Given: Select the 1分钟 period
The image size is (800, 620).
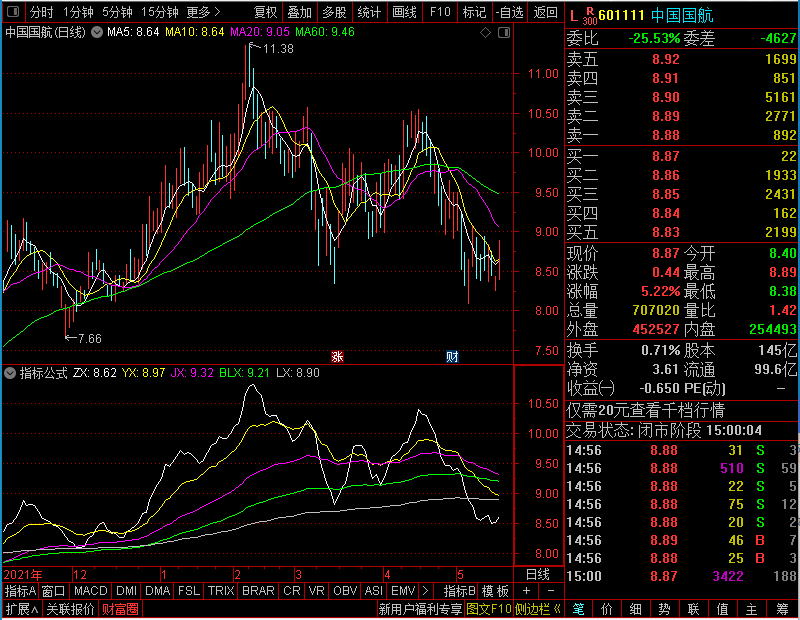Looking at the screenshot, I should [x=78, y=12].
